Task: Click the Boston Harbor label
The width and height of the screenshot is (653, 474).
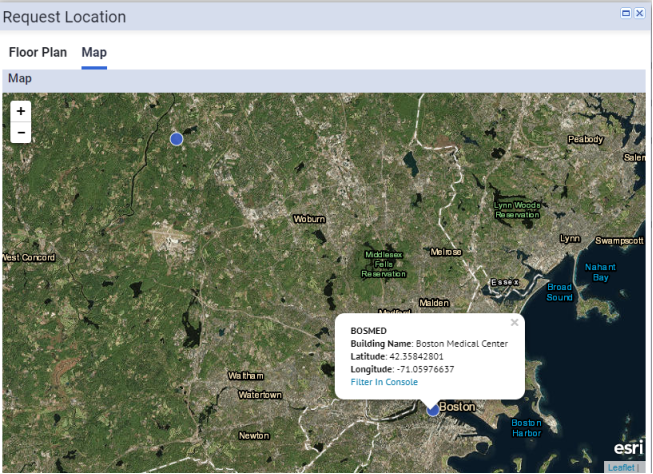Action: coord(526,428)
